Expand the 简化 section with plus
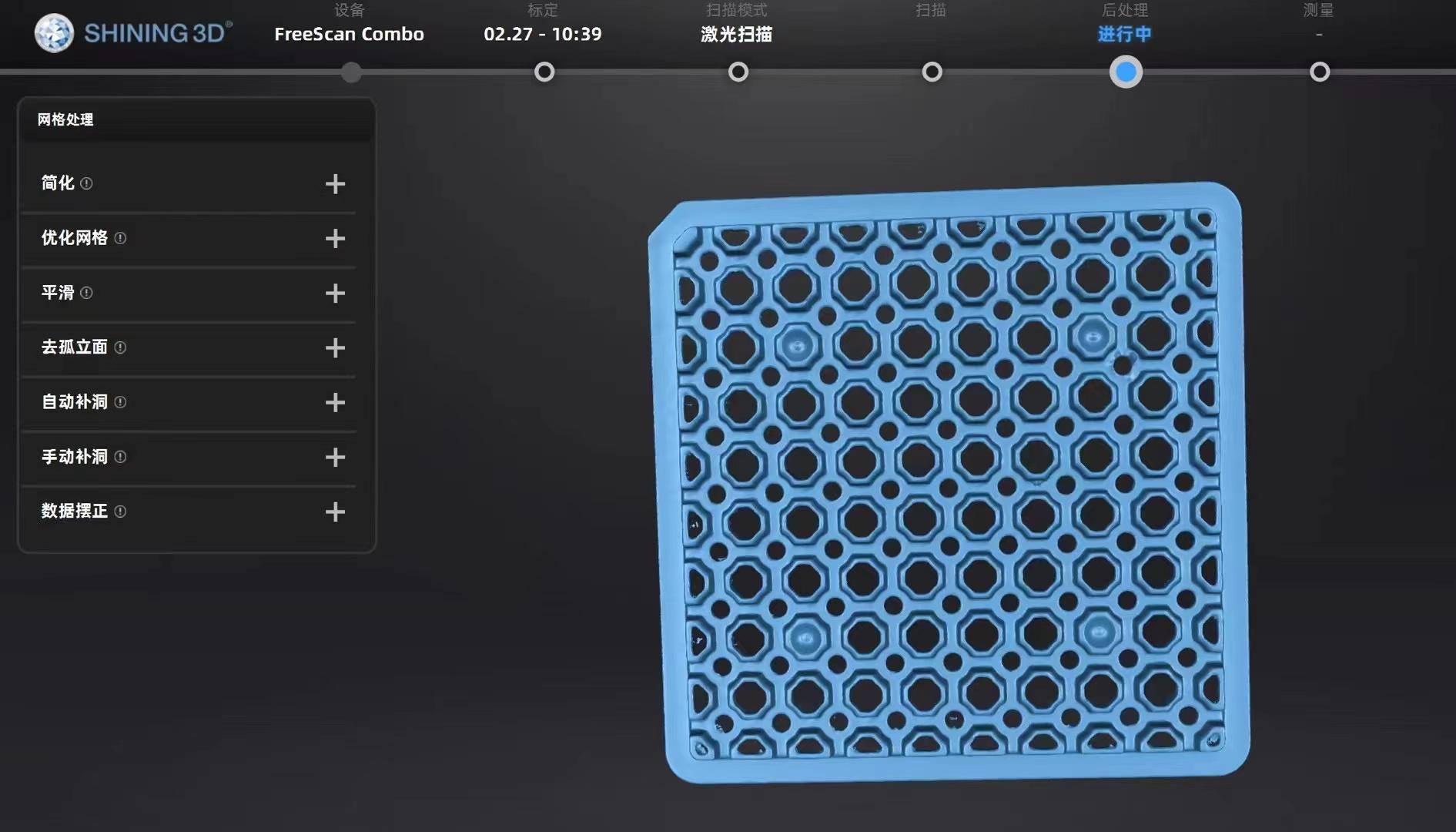The width and height of the screenshot is (1456, 832). click(335, 183)
